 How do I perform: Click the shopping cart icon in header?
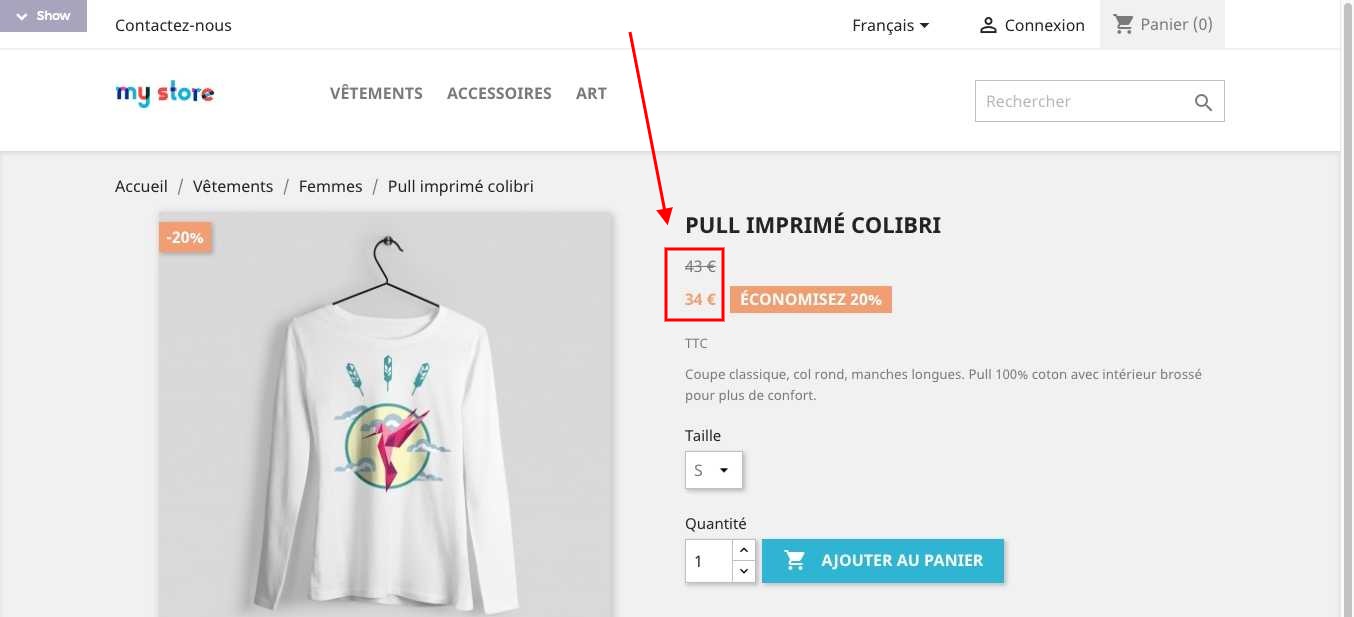1124,25
